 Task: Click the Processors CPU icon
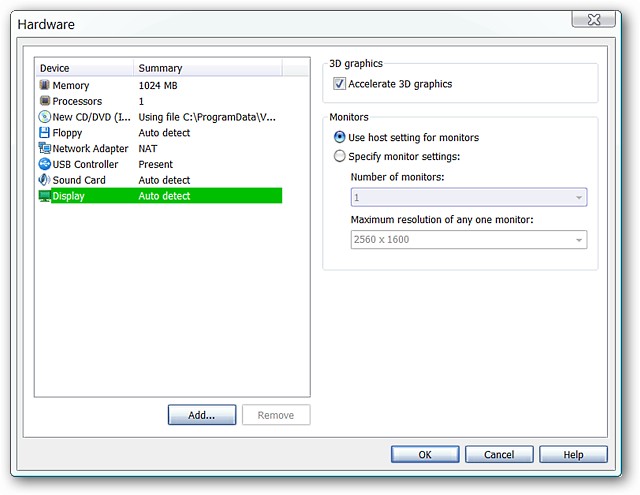point(44,101)
